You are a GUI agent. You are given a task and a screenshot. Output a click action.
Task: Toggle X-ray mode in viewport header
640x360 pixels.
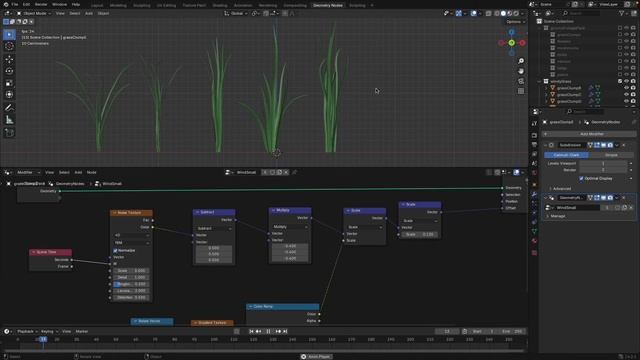pyautogui.click(x=489, y=13)
